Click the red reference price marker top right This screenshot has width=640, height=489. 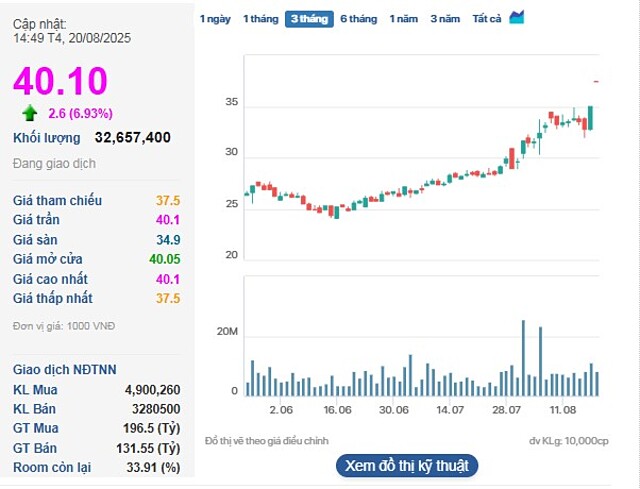coord(596,81)
